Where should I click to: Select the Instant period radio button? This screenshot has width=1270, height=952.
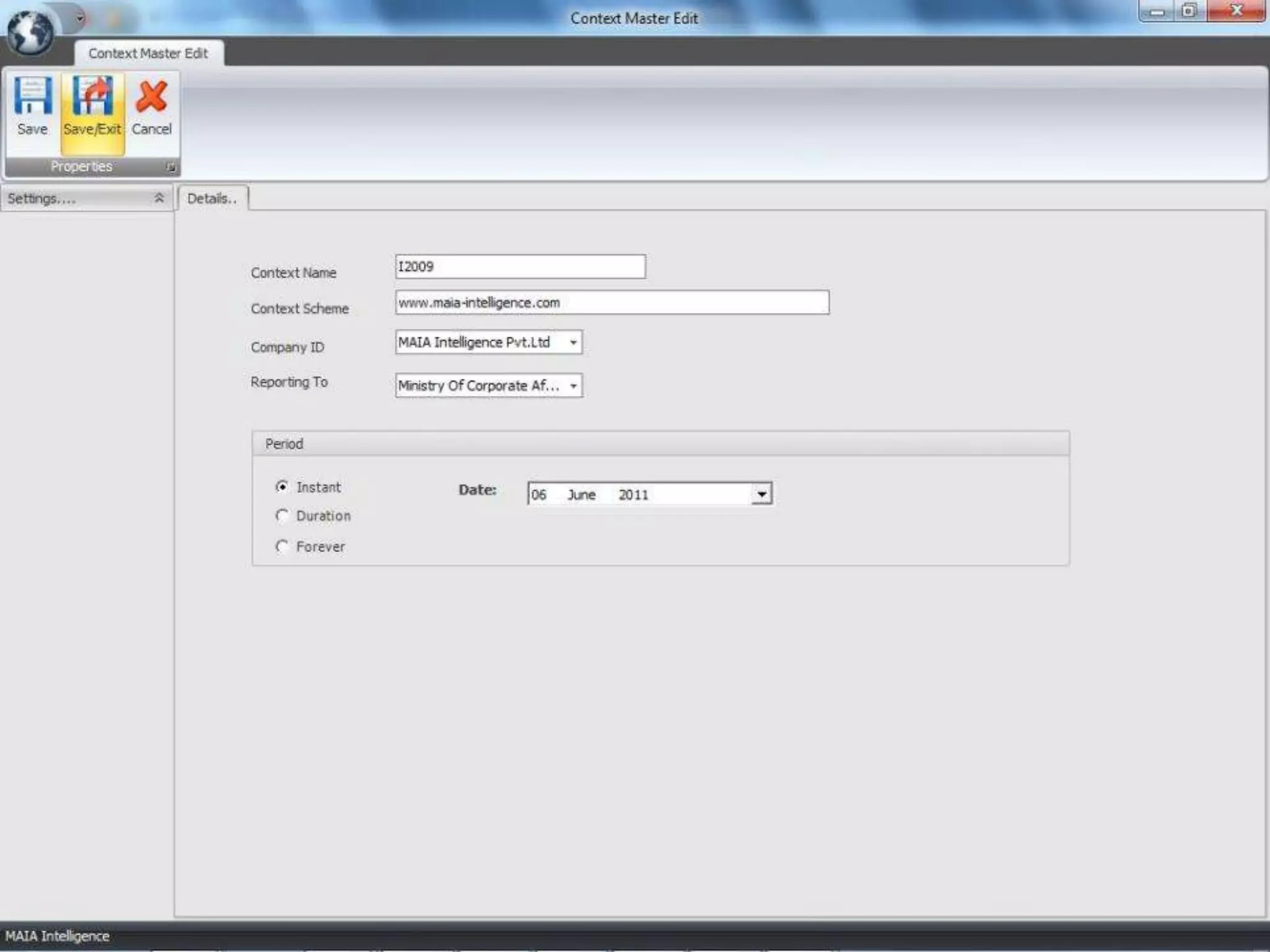click(282, 487)
